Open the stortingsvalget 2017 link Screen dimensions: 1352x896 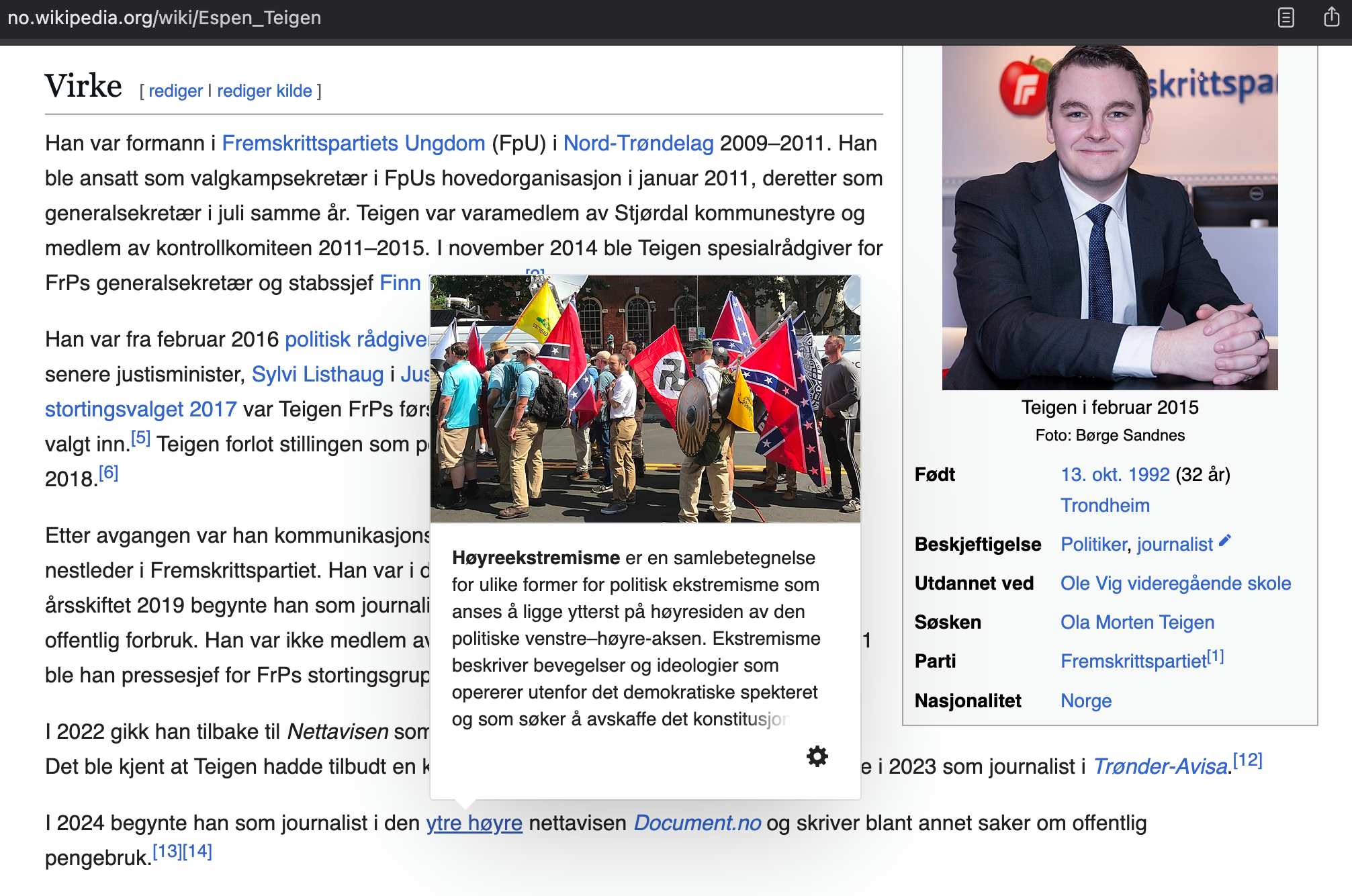point(140,409)
